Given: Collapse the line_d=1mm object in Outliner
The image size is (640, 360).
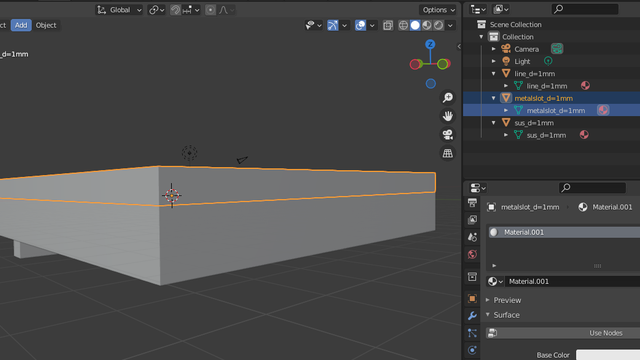Looking at the screenshot, I should pyautogui.click(x=493, y=73).
